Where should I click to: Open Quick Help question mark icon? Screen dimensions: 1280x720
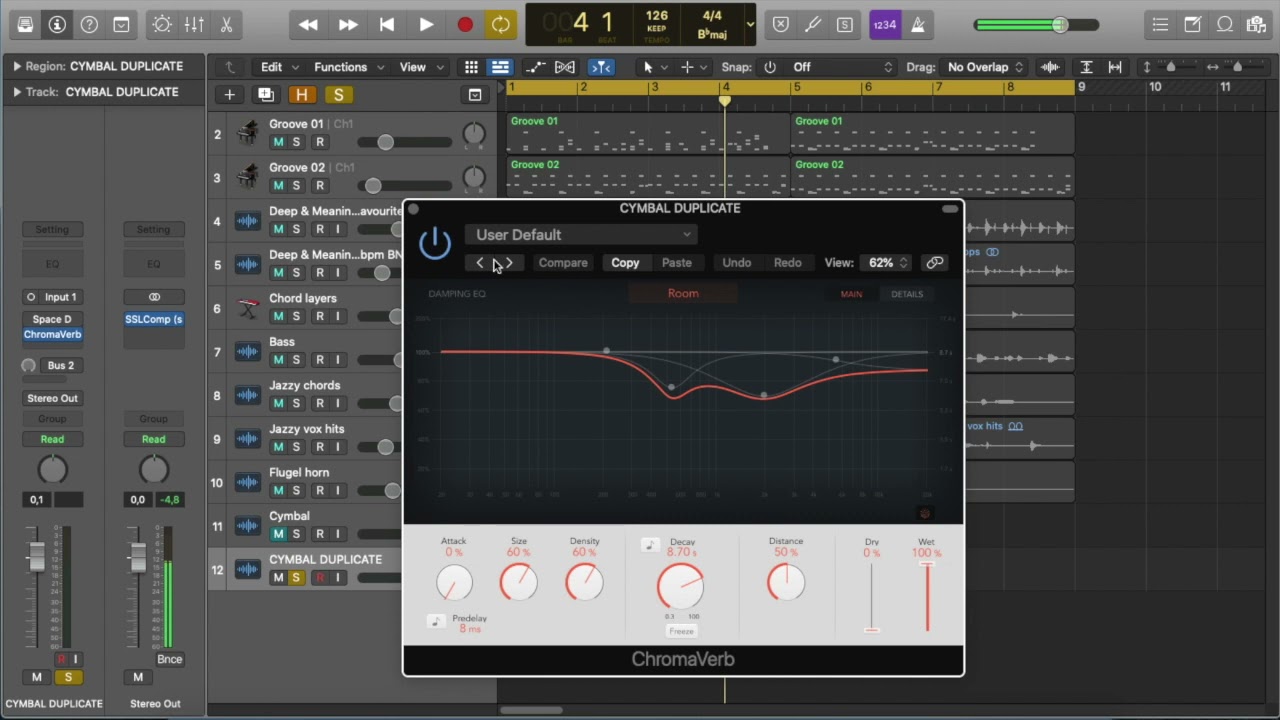pyautogui.click(x=89, y=25)
